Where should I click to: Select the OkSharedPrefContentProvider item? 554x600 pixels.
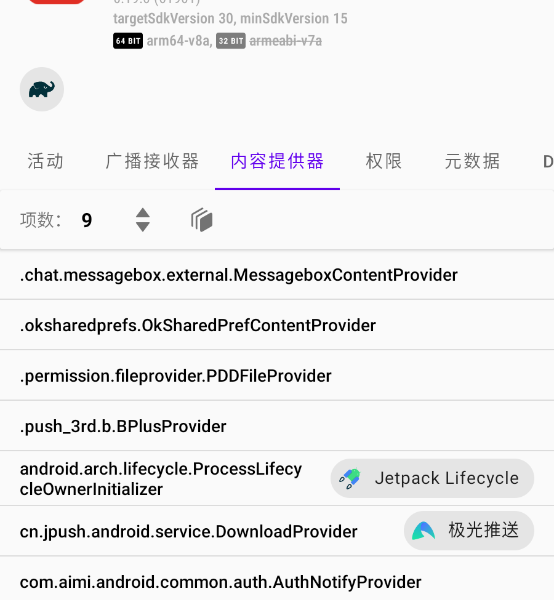(x=277, y=325)
